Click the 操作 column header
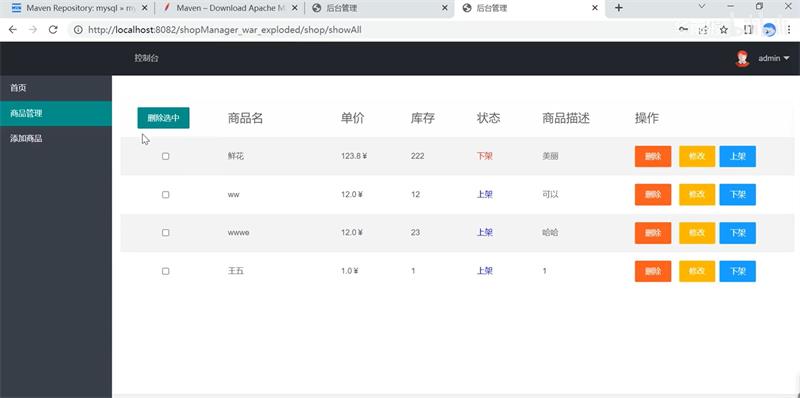 click(646, 118)
